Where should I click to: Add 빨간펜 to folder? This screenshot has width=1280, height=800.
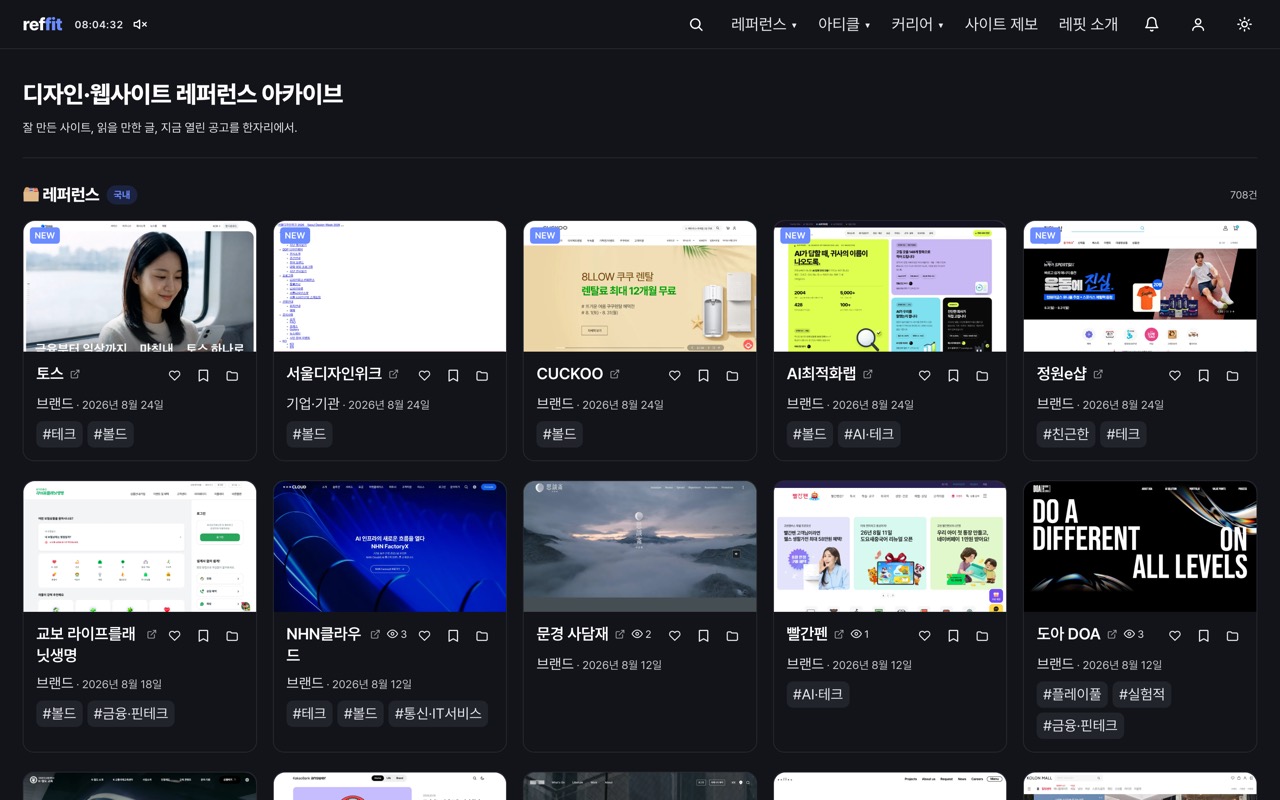click(x=982, y=636)
